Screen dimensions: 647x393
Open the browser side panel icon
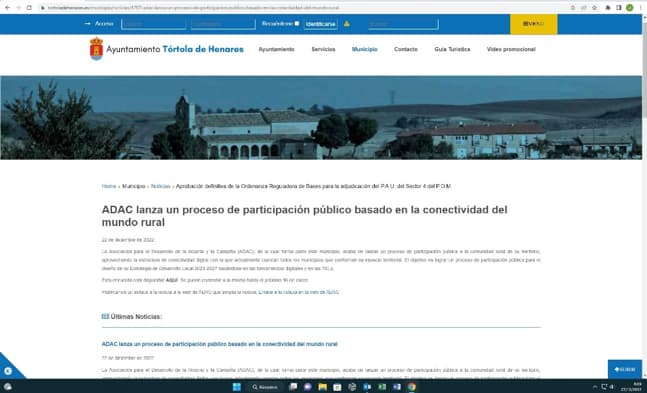pos(619,7)
